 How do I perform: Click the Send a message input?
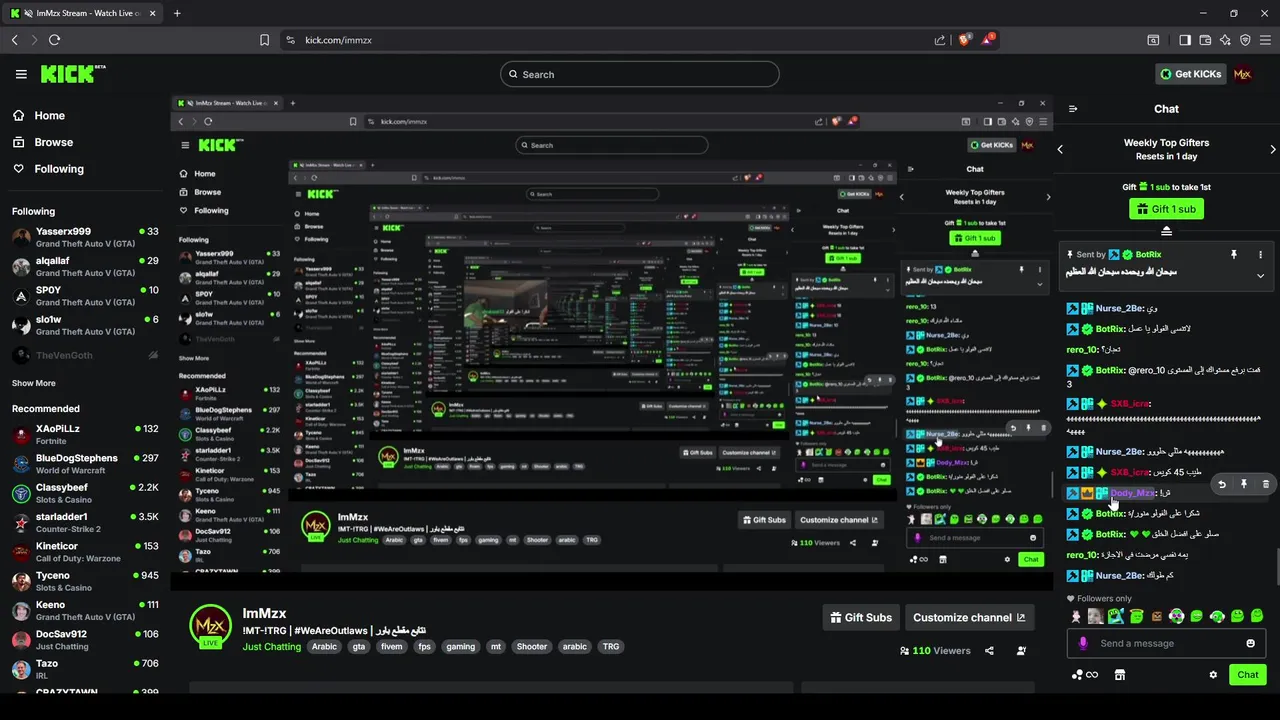[x=1165, y=643]
